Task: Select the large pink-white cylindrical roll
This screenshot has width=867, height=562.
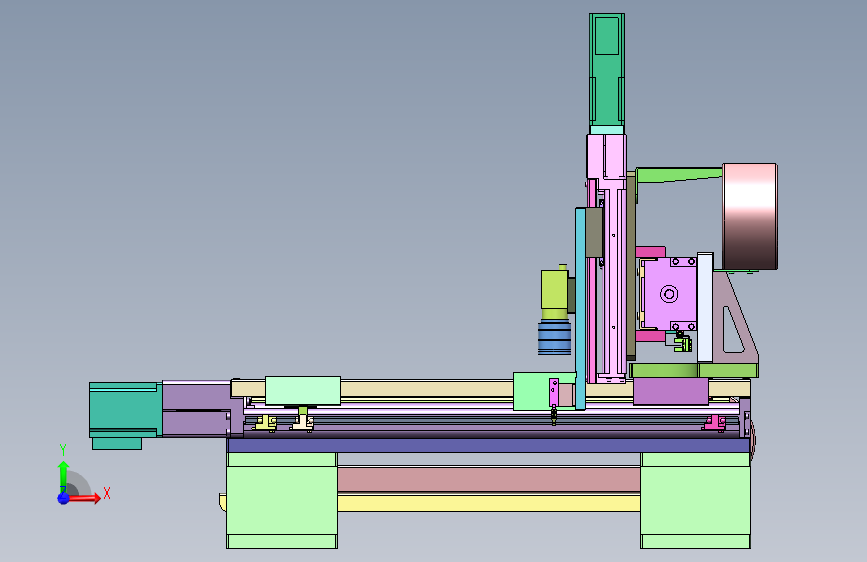Action: click(x=750, y=216)
